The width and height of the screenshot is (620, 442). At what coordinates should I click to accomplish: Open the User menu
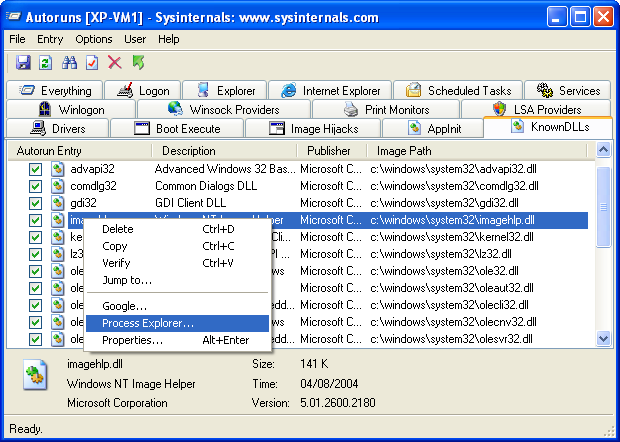click(135, 39)
